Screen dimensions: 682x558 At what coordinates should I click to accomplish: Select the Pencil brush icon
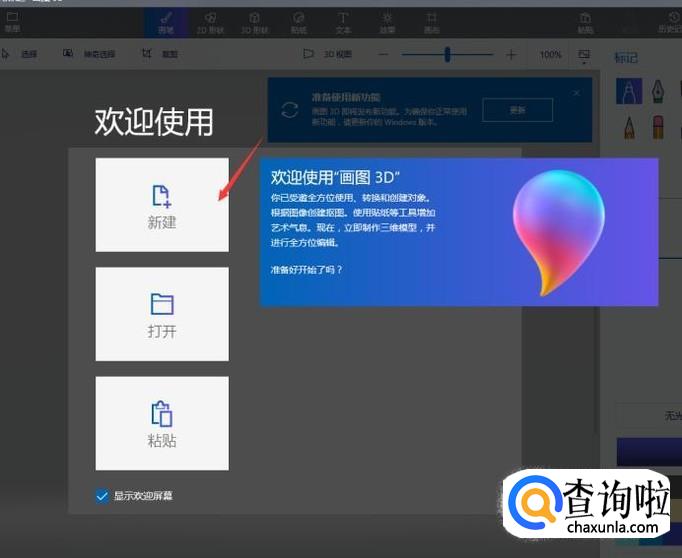(629, 127)
